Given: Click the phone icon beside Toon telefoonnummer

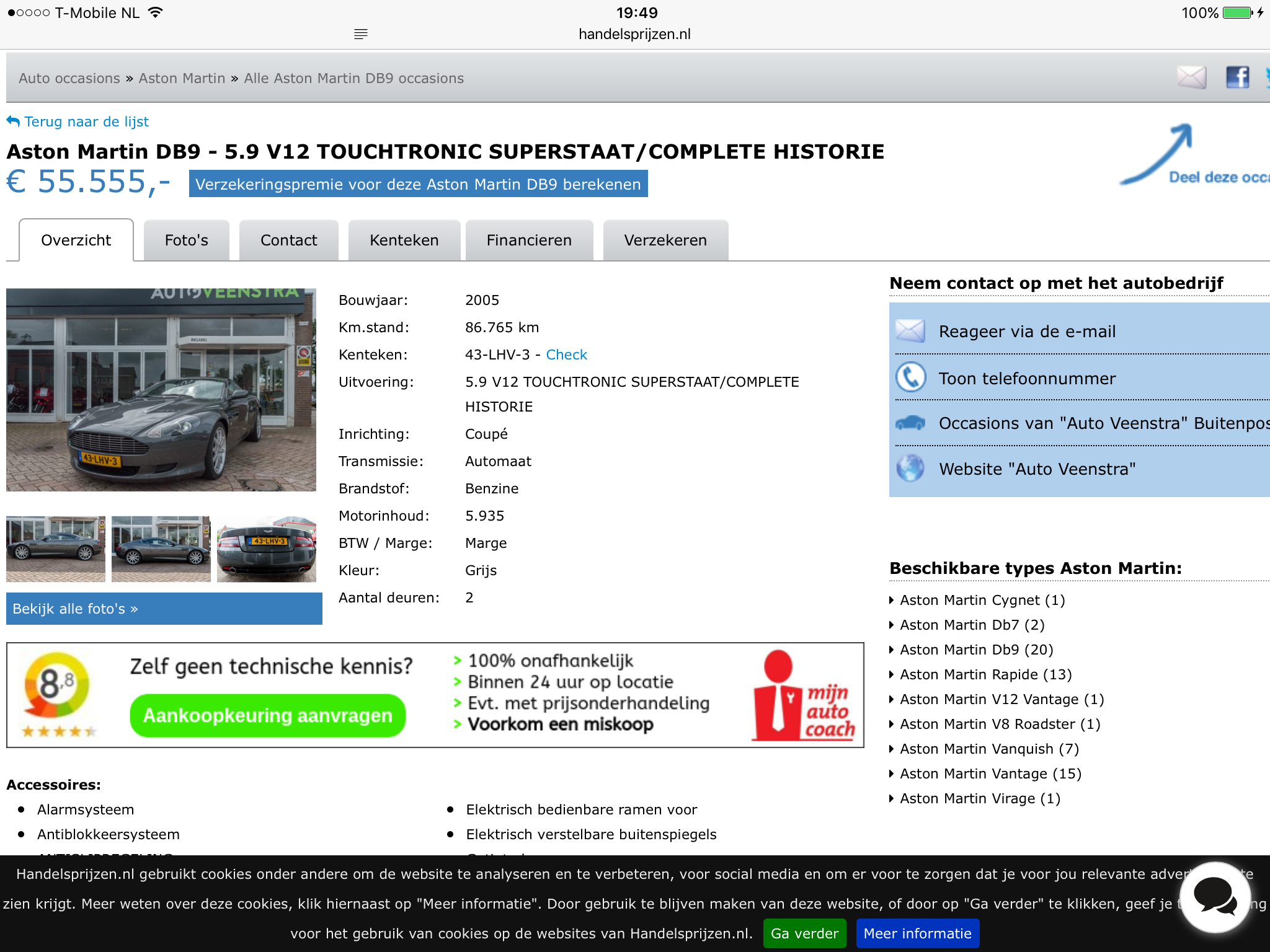Looking at the screenshot, I should 910,377.
